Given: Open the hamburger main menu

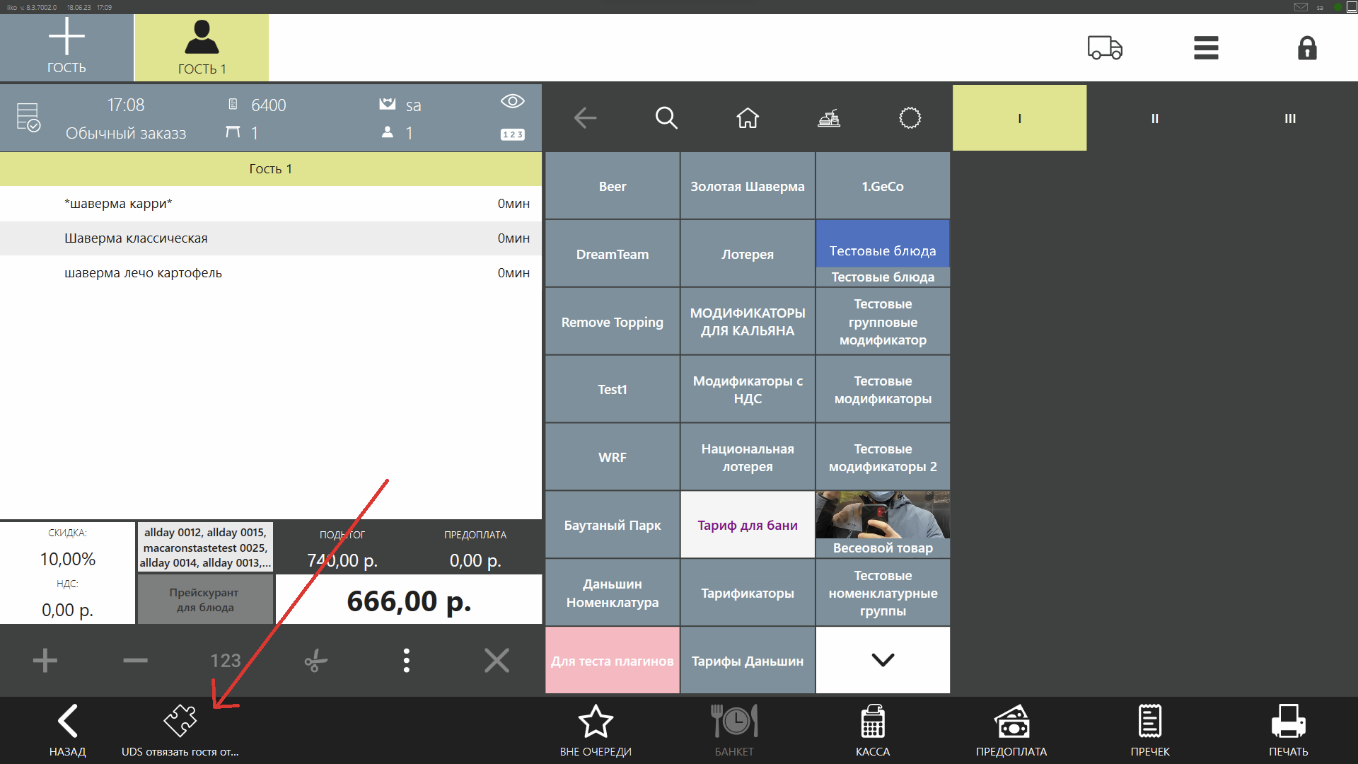Looking at the screenshot, I should [x=1206, y=48].
